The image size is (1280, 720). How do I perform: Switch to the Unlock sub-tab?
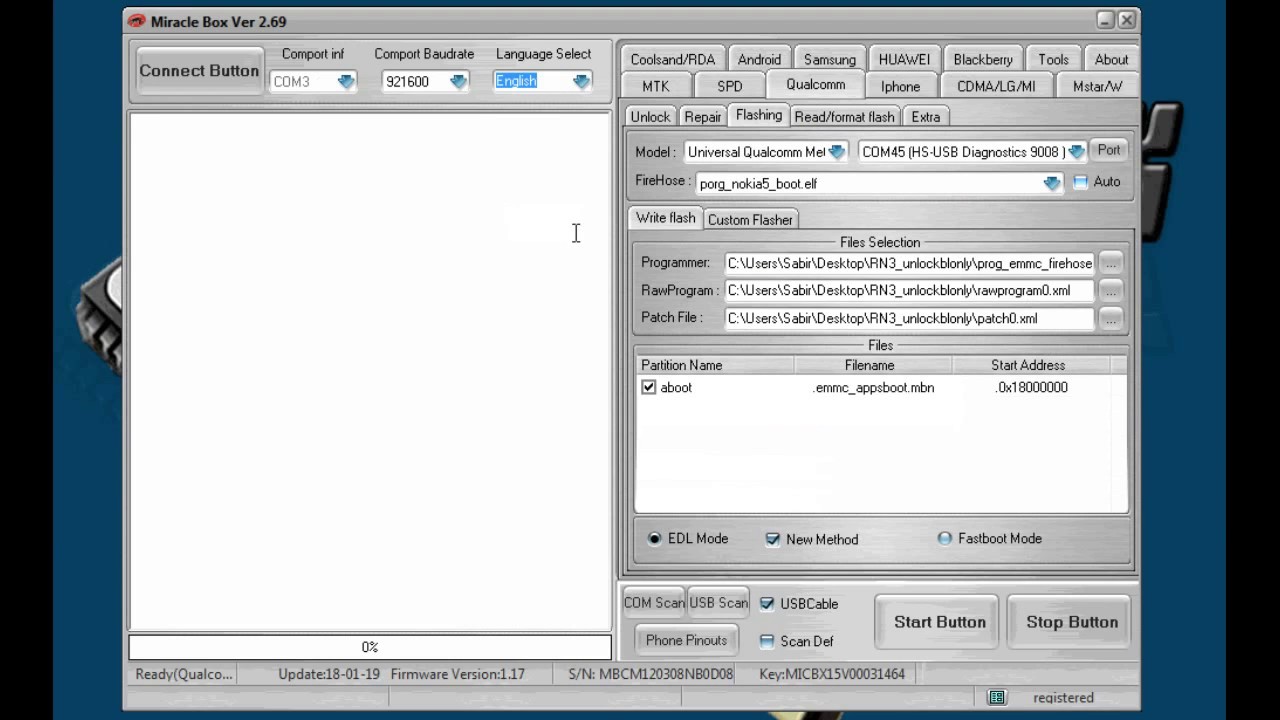pyautogui.click(x=650, y=117)
